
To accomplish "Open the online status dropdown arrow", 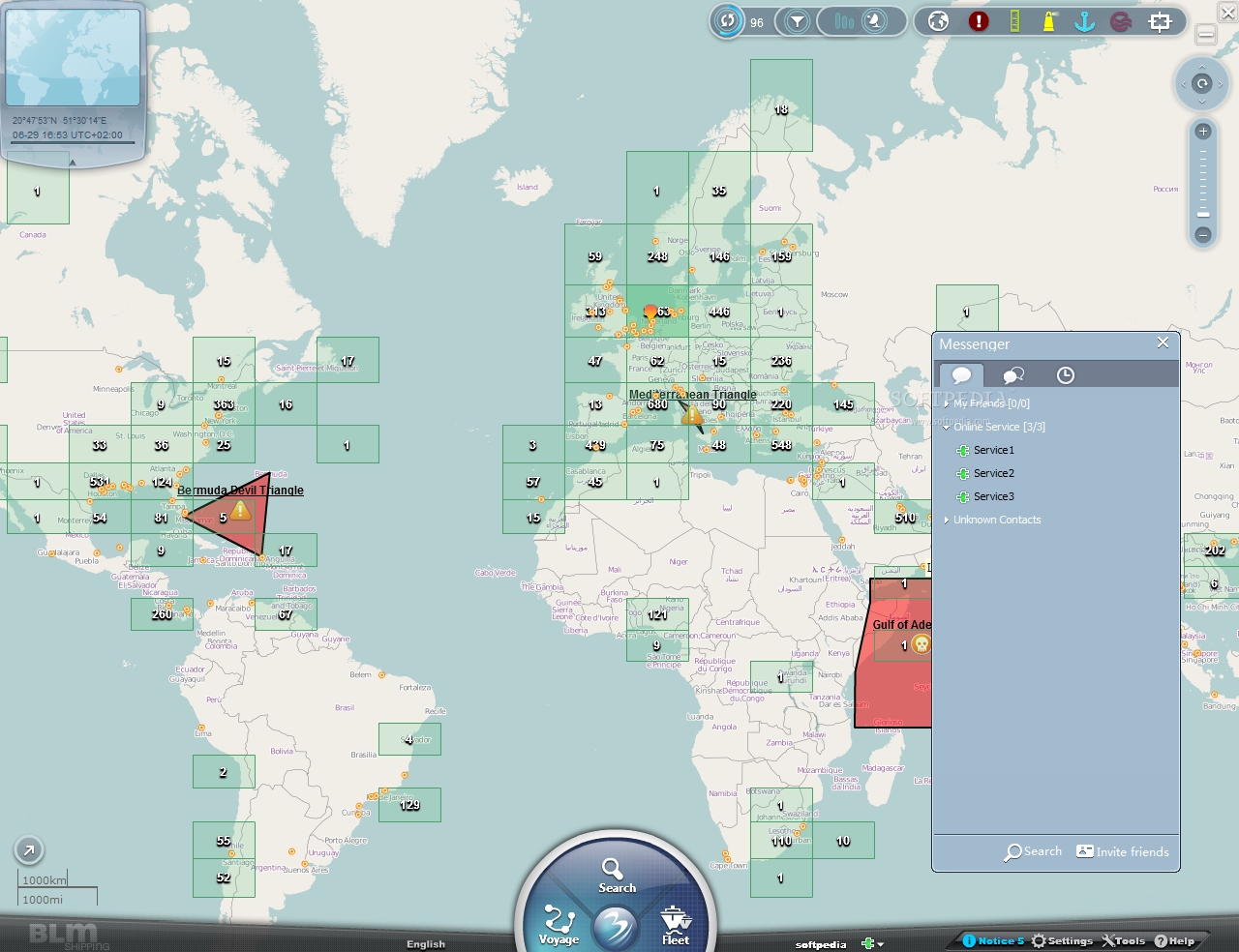I will (x=880, y=944).
